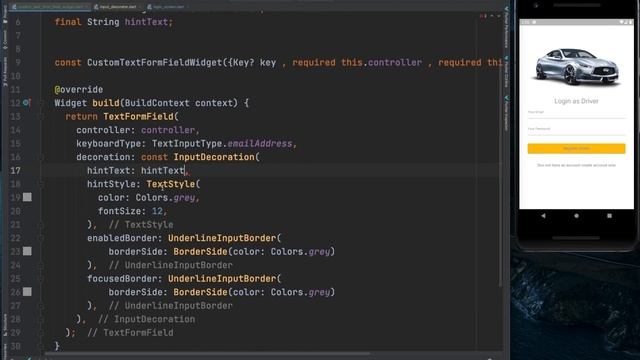Open the Commit tool window
Screen dimensions: 640x360
pyautogui.click(x=5, y=40)
